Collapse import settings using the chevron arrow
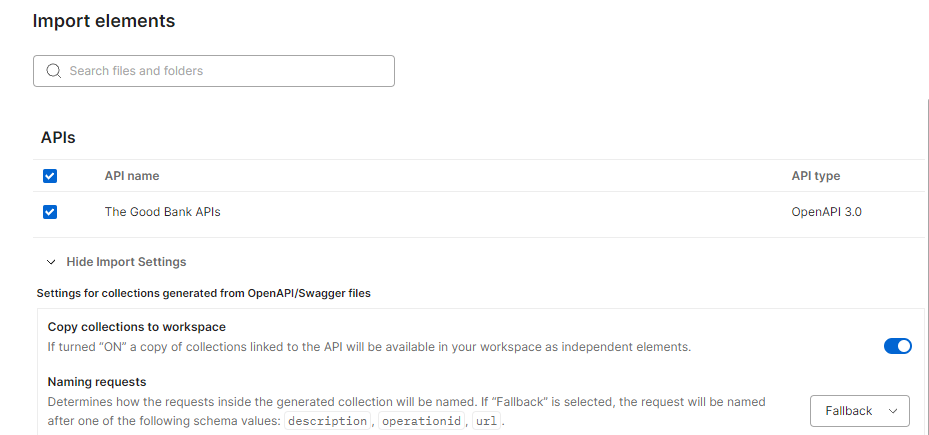 tap(51, 262)
